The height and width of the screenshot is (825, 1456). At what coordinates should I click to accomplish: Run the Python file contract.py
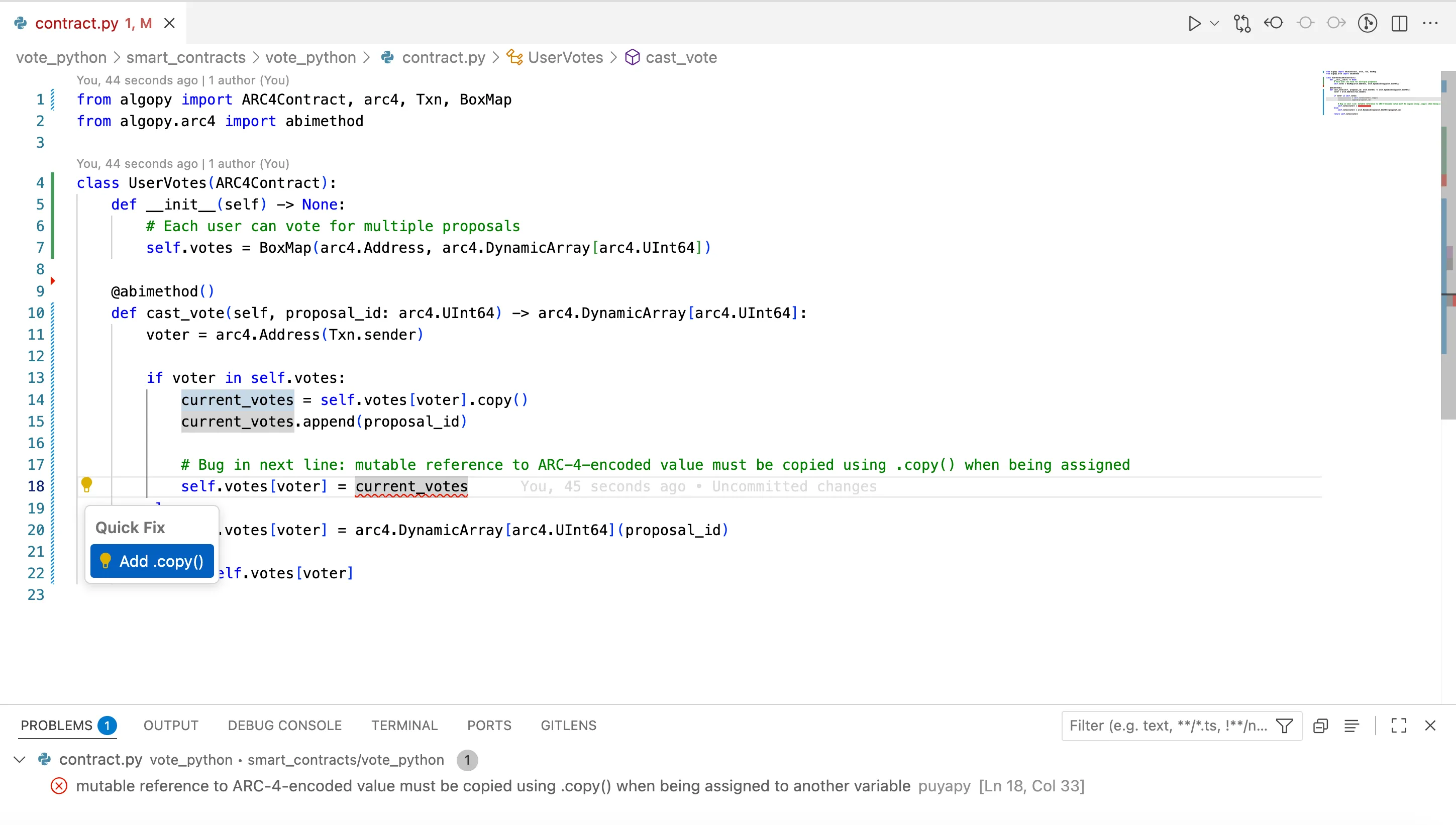(1194, 23)
